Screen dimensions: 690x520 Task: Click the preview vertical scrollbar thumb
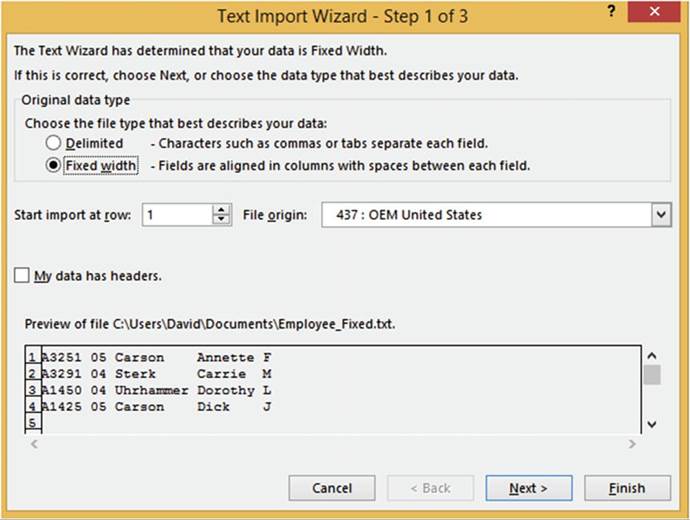(x=652, y=375)
